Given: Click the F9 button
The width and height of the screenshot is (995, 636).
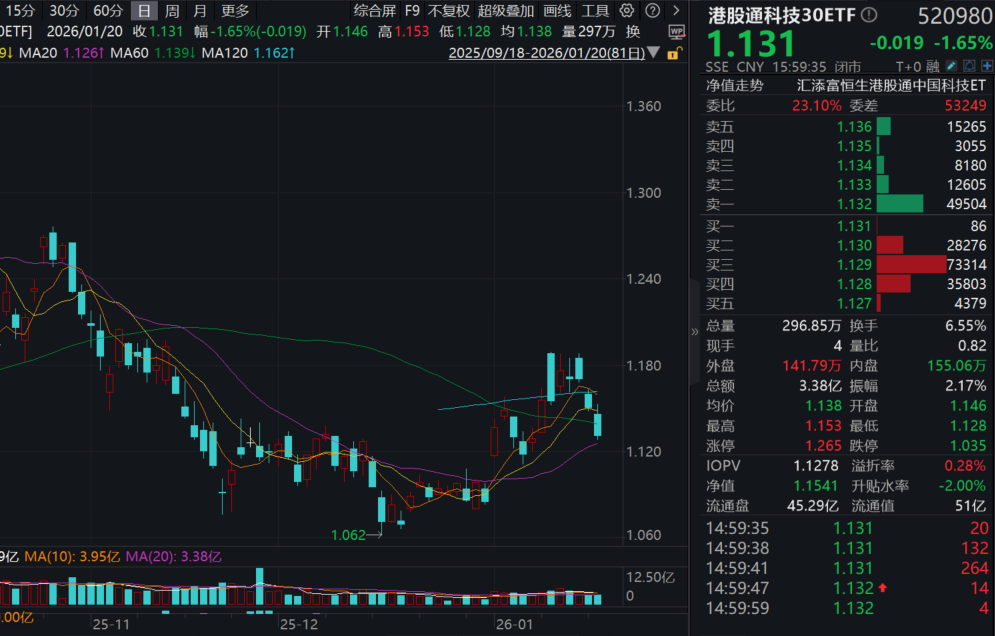Looking at the screenshot, I should (412, 10).
